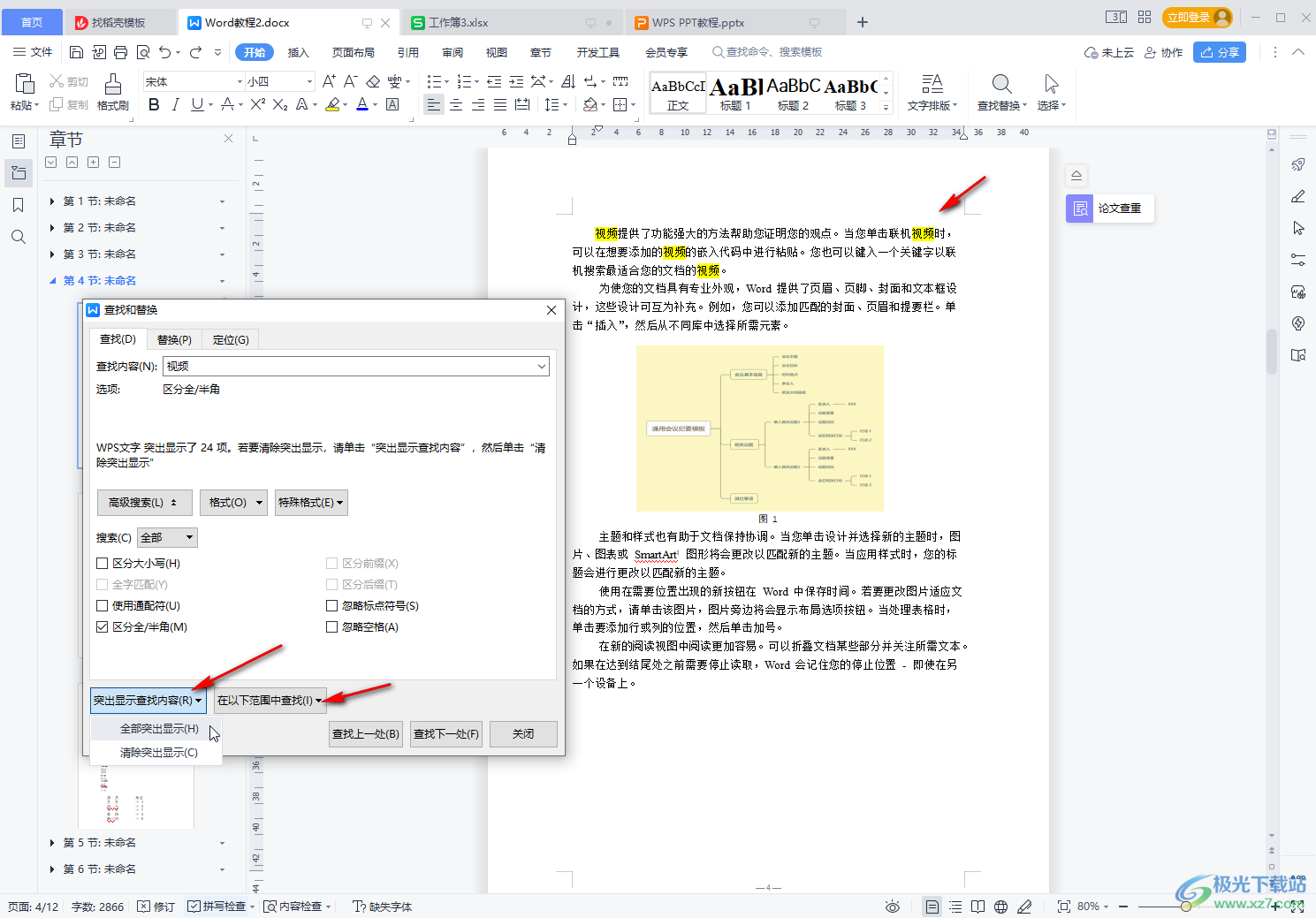Expand Section 1 in chapter panel
This screenshot has width=1316, height=918.
52,201
